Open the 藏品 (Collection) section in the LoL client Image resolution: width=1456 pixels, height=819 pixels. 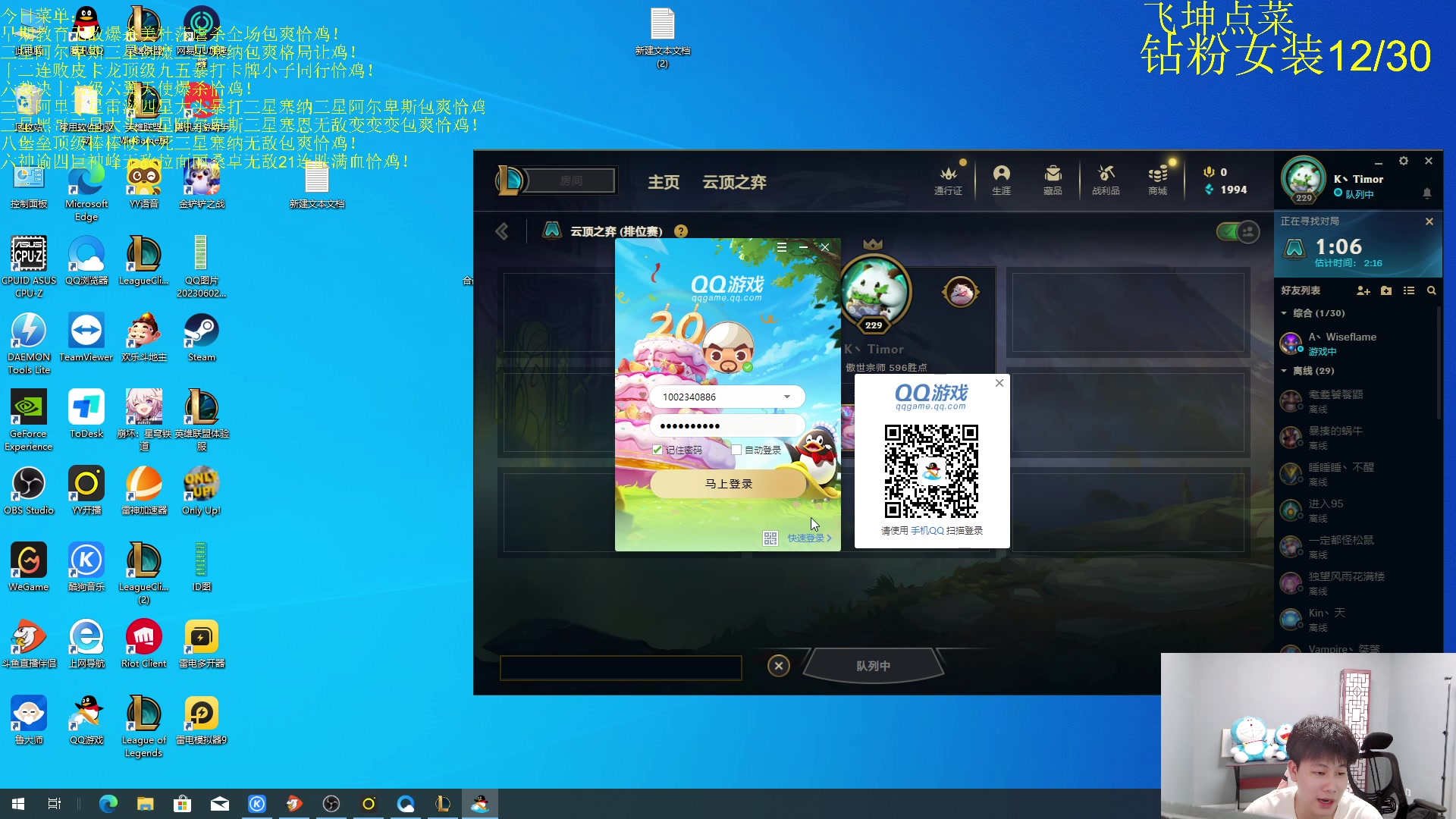tap(1053, 180)
